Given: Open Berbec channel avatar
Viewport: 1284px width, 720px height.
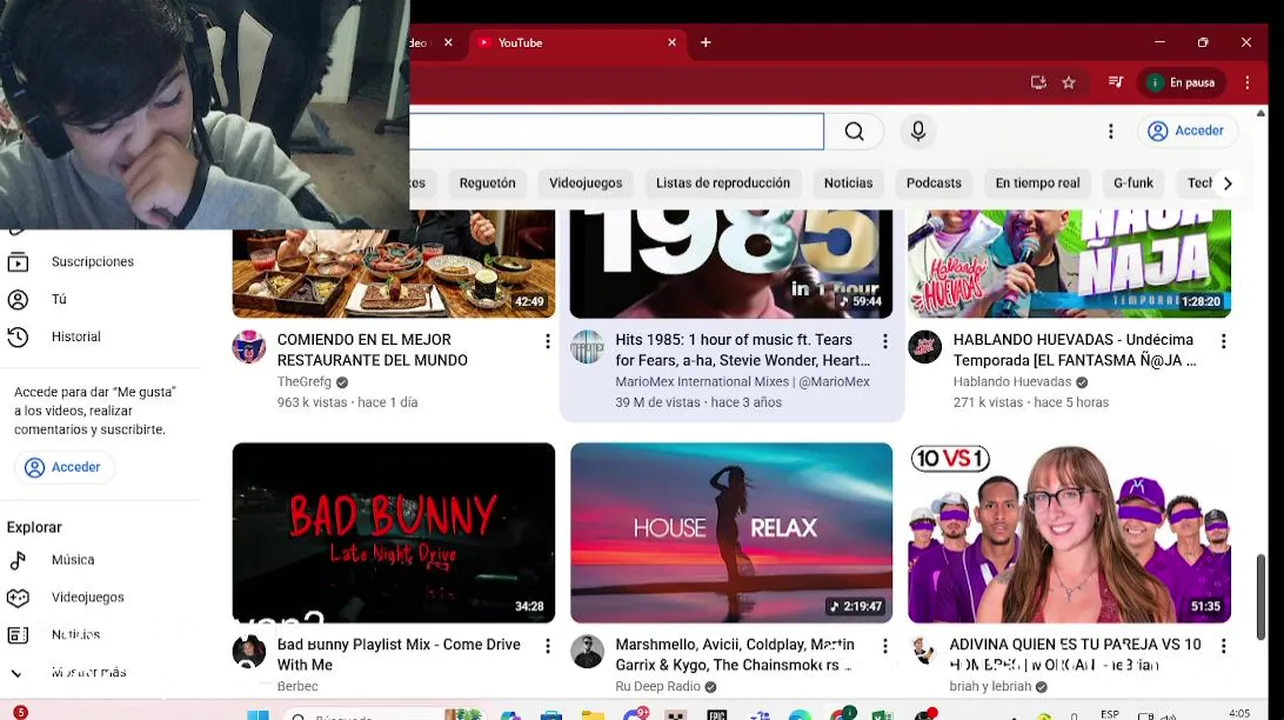Looking at the screenshot, I should (x=249, y=652).
